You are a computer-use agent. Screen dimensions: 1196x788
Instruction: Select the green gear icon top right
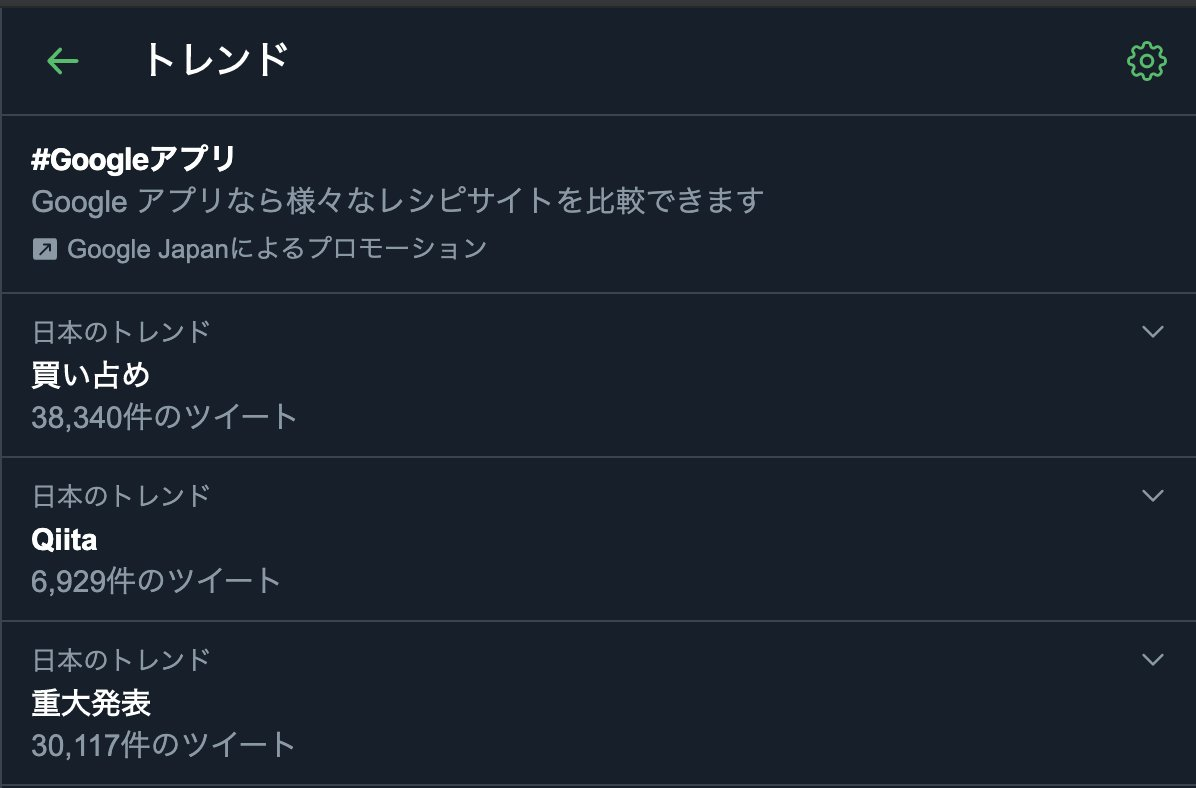coord(1146,60)
